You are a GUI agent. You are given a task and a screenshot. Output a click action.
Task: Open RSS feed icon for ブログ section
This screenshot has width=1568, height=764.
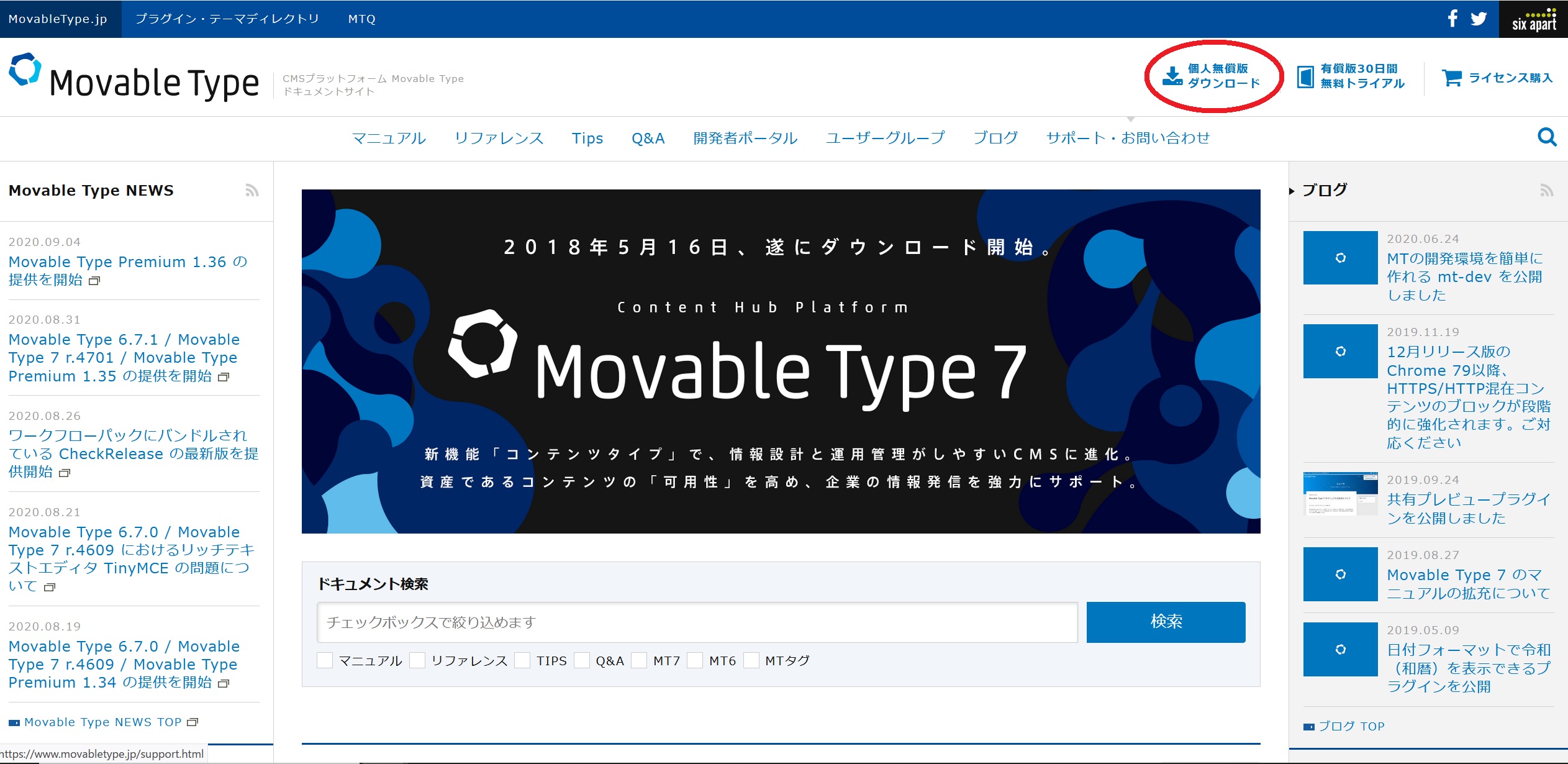click(x=1546, y=191)
